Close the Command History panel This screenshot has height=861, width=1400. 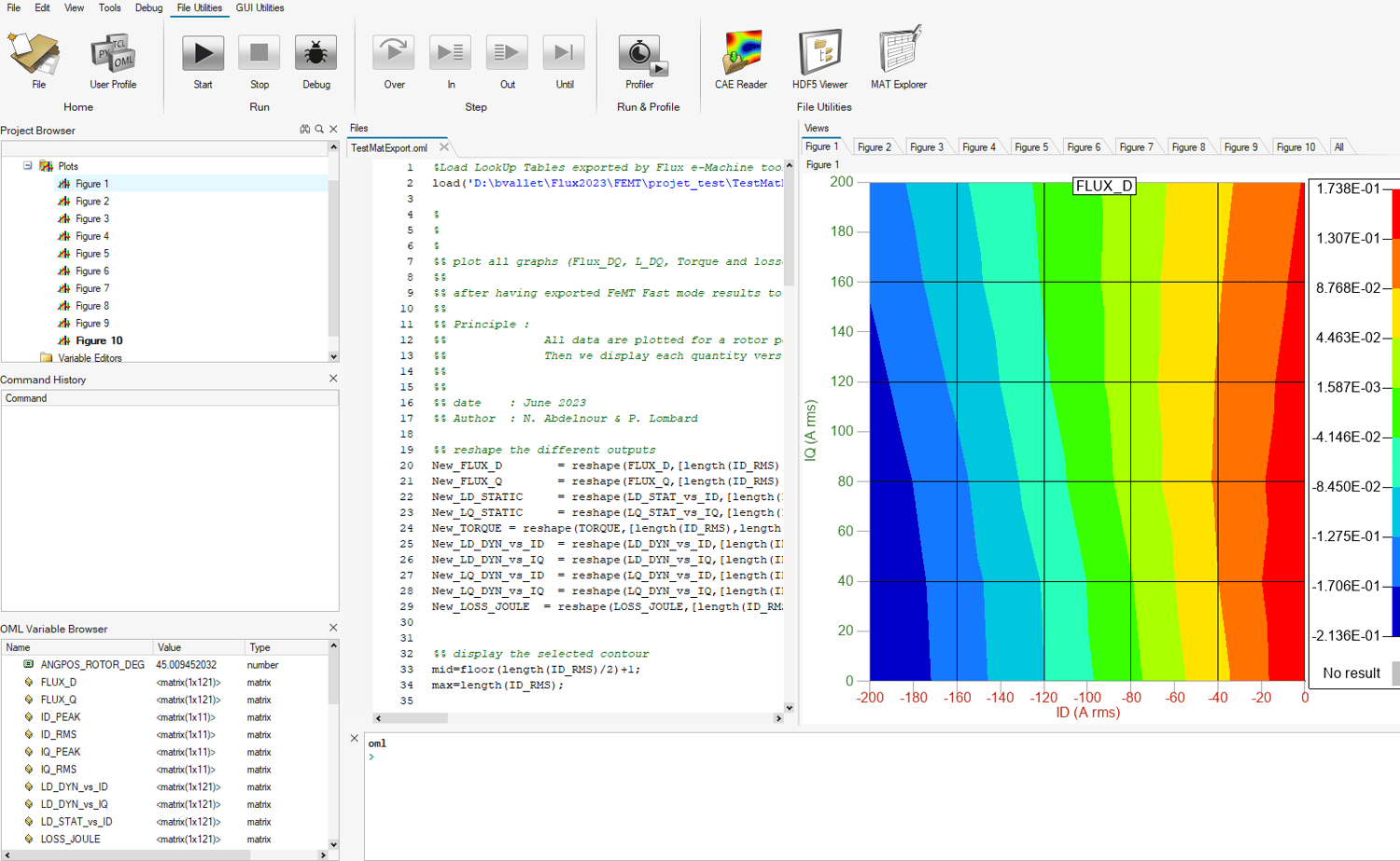point(333,379)
